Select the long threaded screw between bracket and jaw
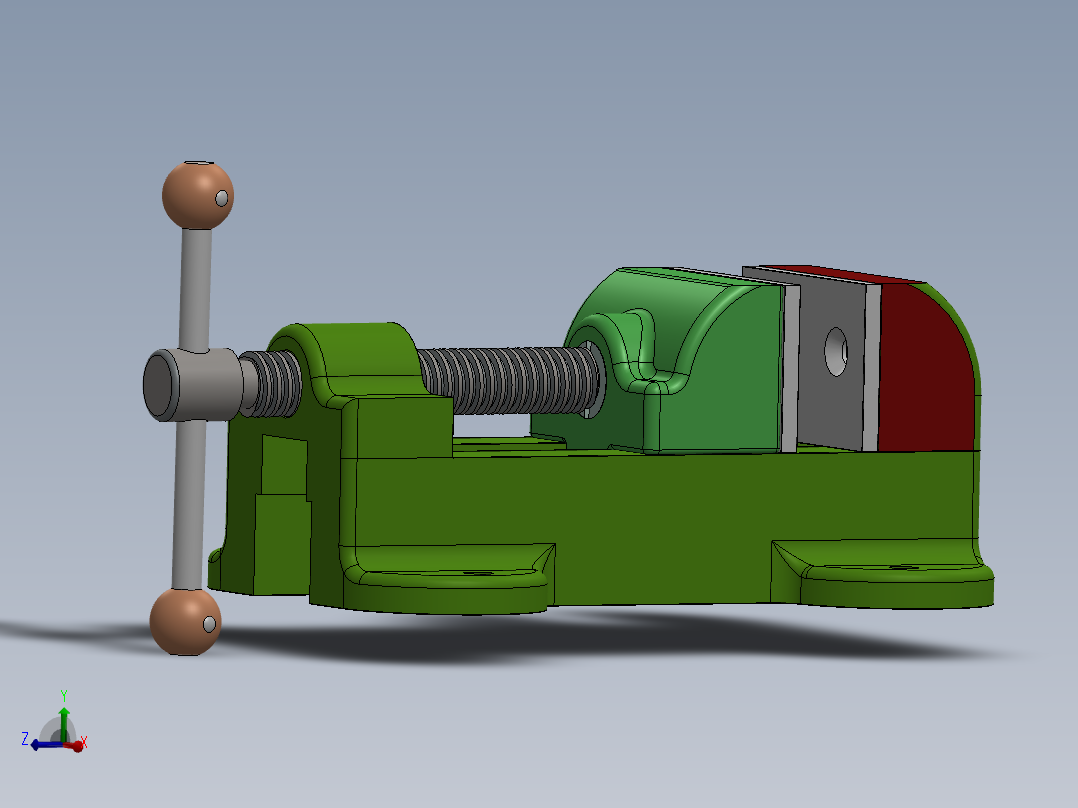Viewport: 1078px width, 808px height. coord(509,380)
